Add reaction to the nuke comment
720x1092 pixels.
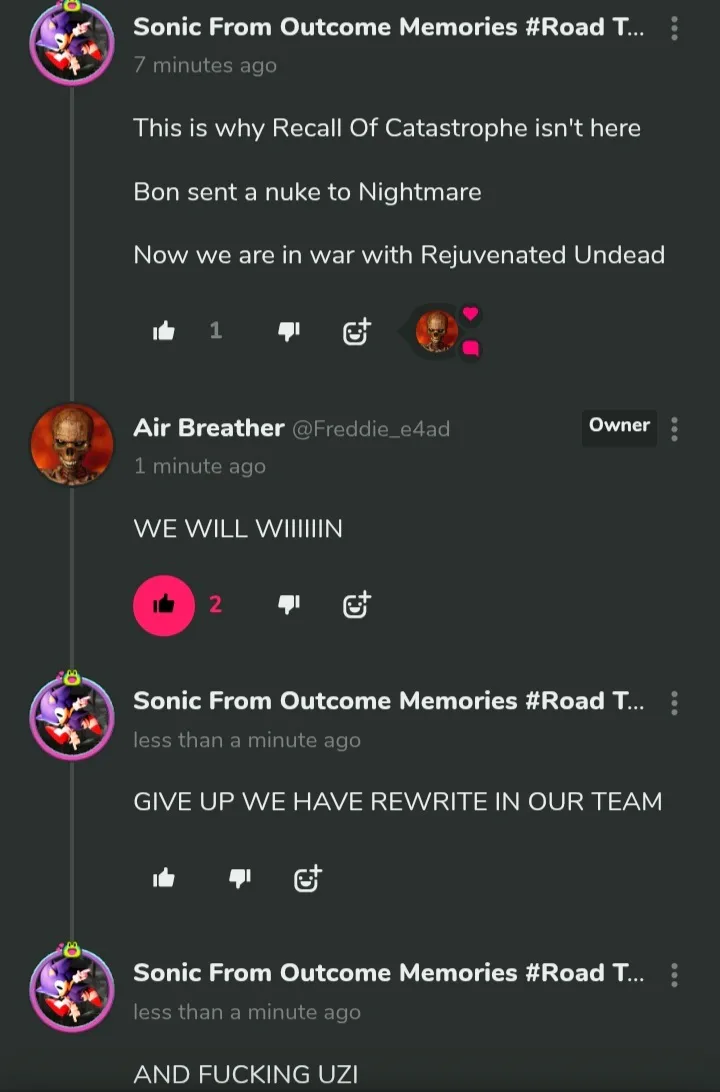(x=357, y=332)
